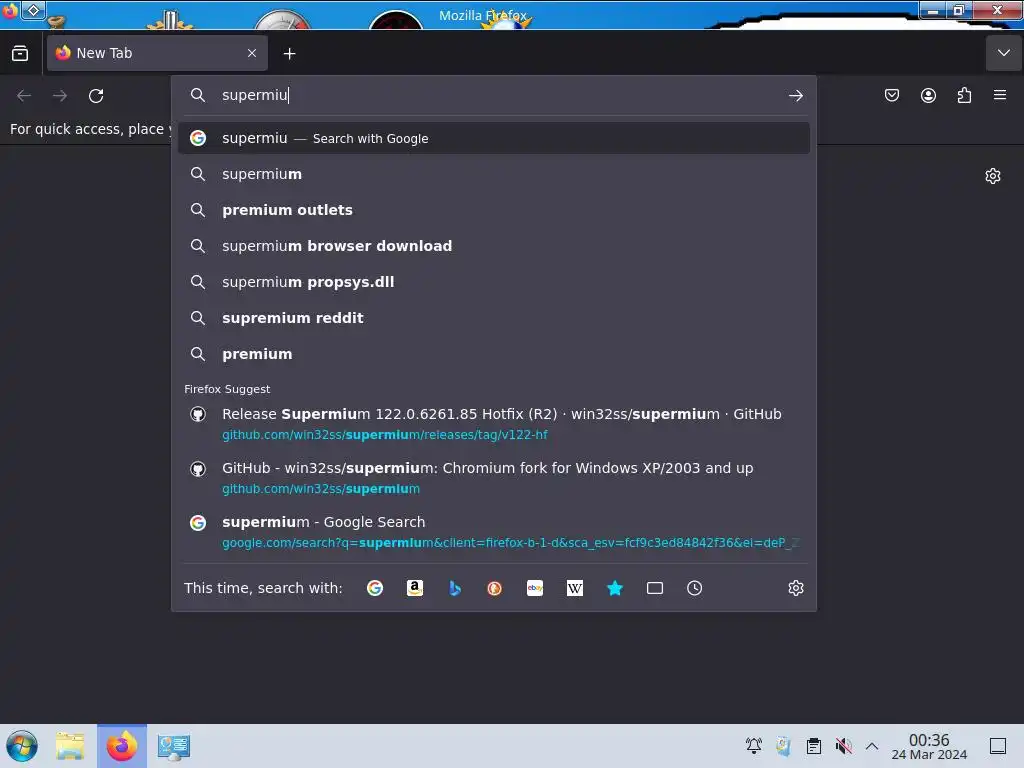
Task: Open file manager folder on taskbar
Action: 70,746
